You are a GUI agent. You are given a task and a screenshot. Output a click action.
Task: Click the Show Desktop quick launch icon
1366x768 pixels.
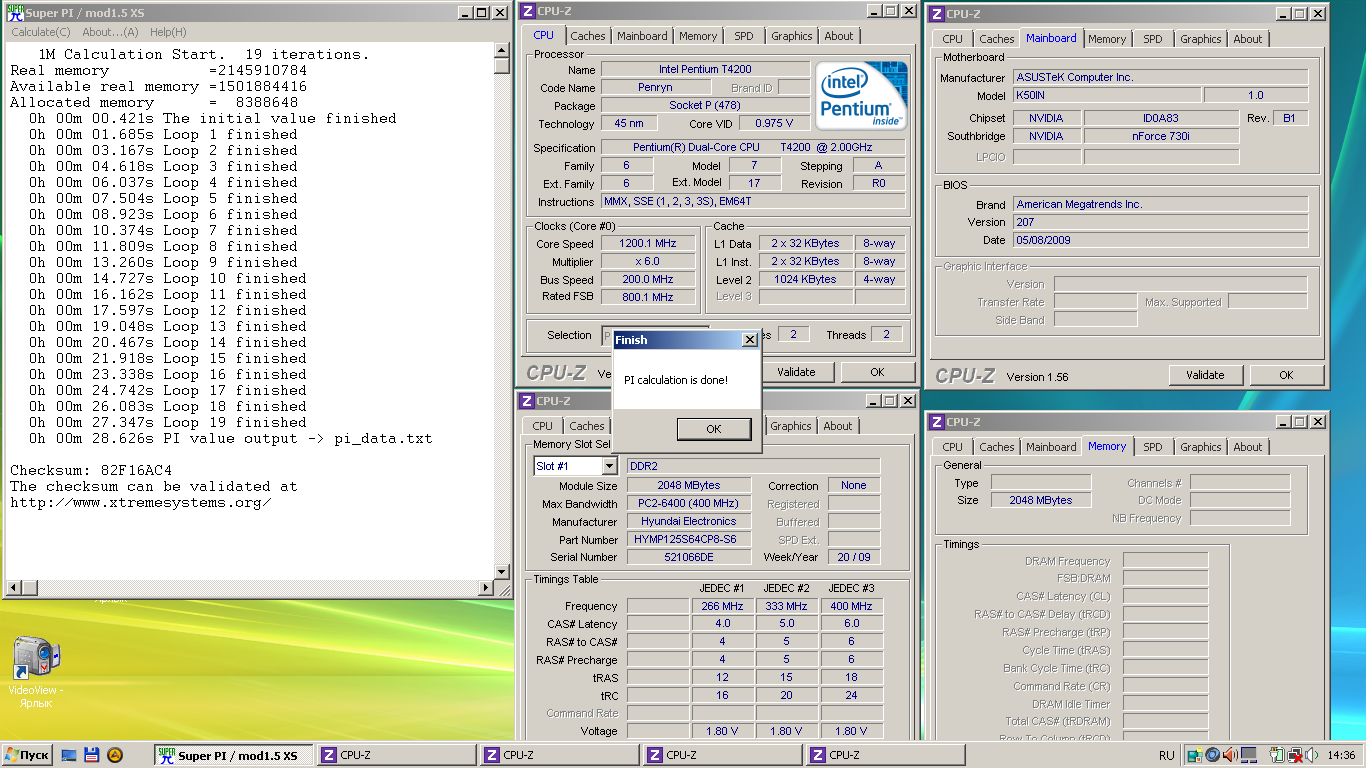pyautogui.click(x=69, y=755)
